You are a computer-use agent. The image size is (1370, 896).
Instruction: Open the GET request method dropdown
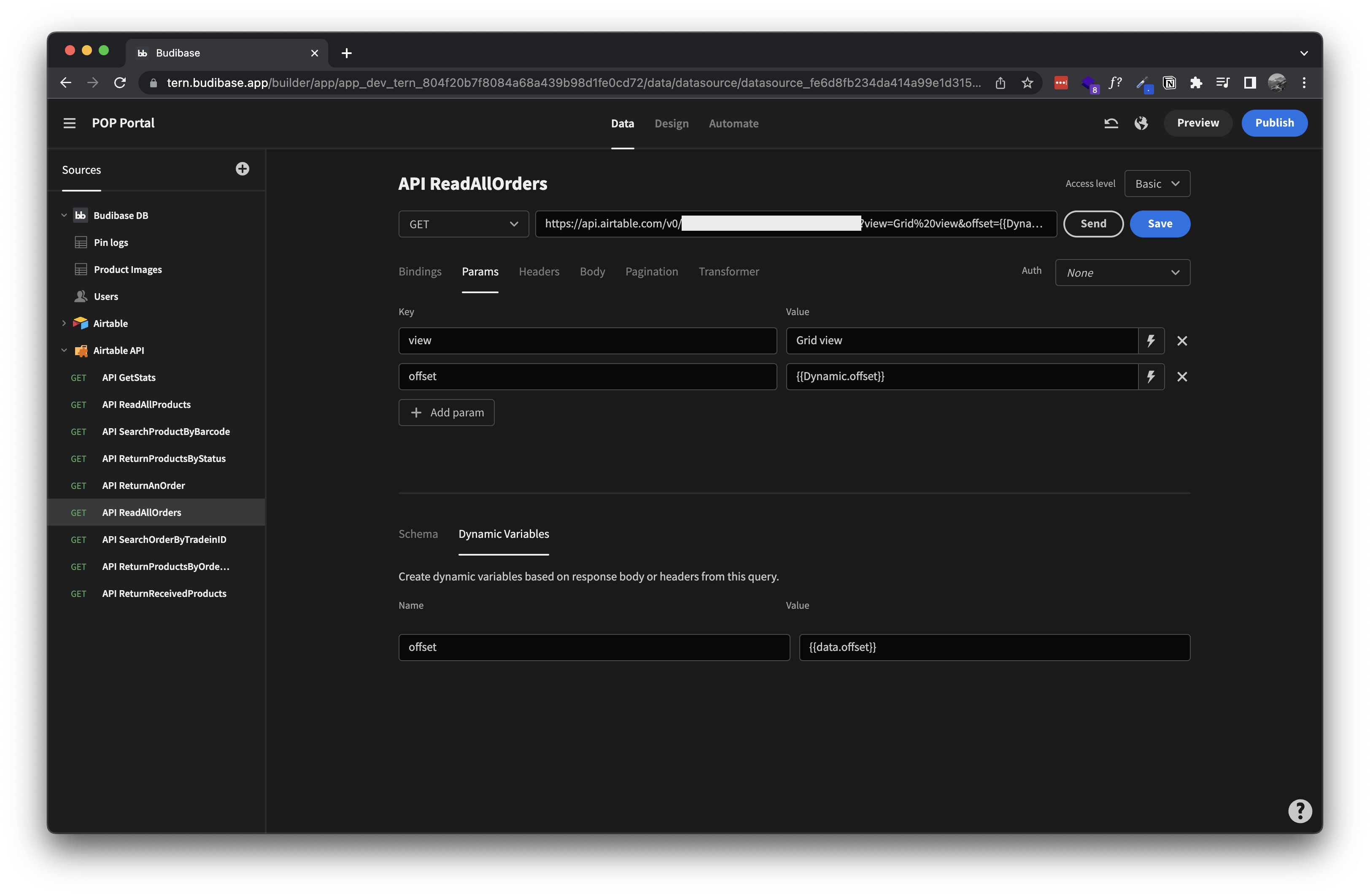(464, 224)
